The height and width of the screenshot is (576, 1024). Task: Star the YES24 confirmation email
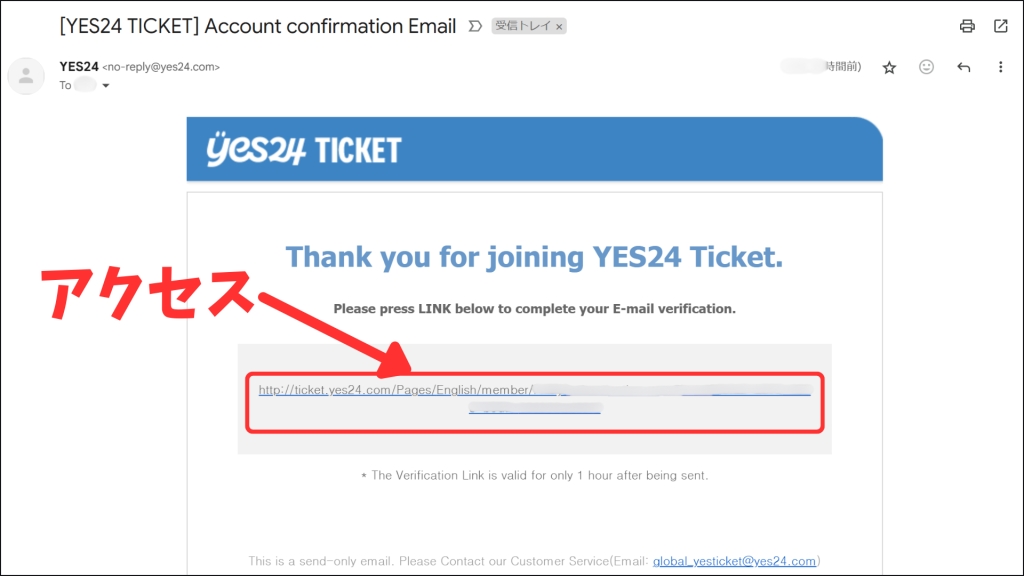tap(889, 67)
